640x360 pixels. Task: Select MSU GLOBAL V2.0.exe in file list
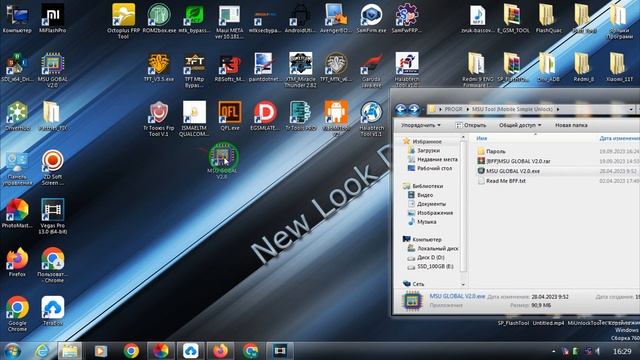[509, 171]
